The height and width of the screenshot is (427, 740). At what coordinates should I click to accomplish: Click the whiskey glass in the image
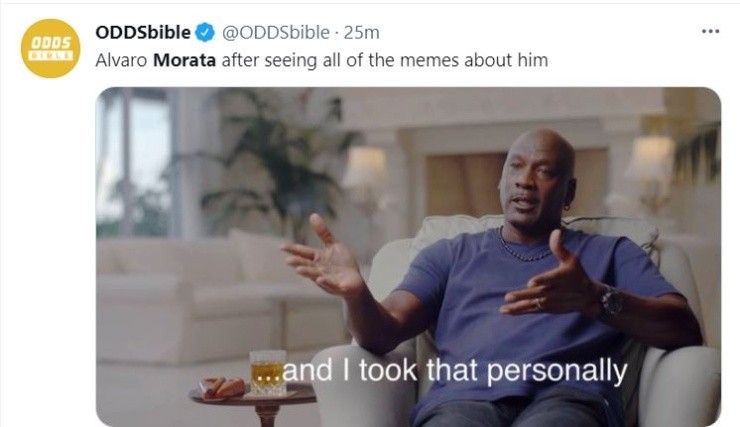[x=268, y=372]
